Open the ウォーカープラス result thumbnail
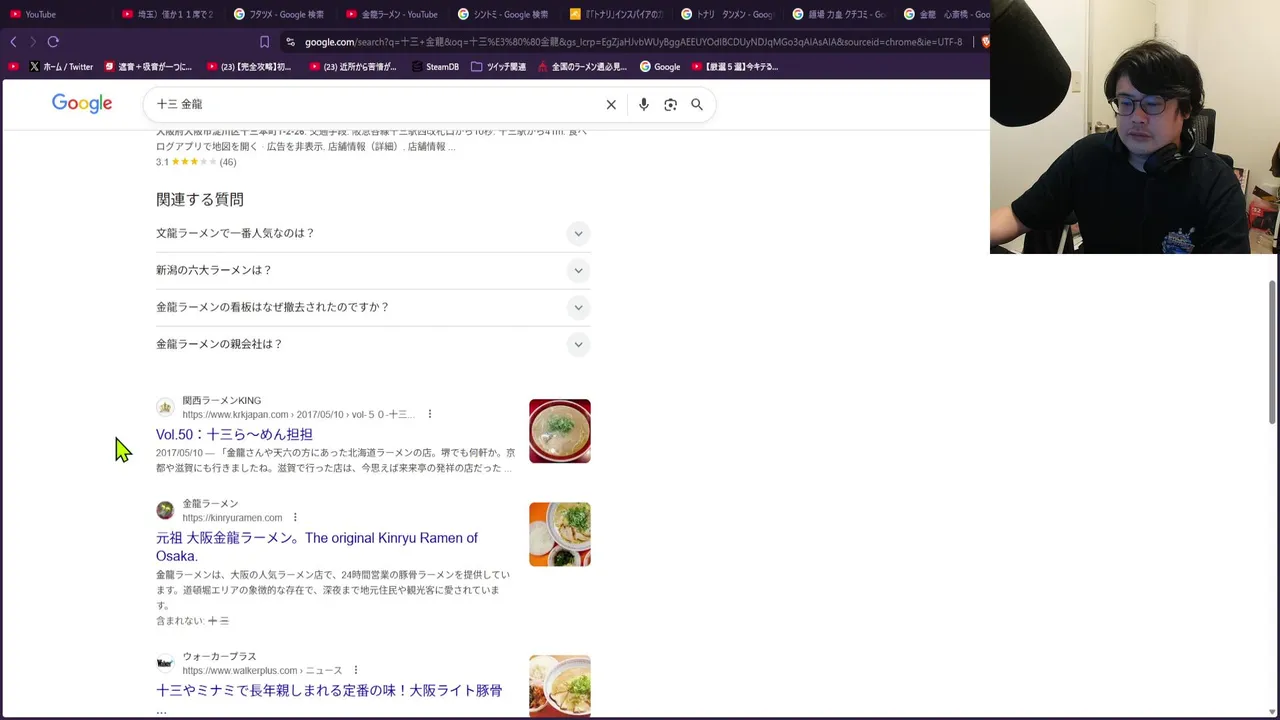Viewport: 1280px width, 720px height. (x=560, y=686)
